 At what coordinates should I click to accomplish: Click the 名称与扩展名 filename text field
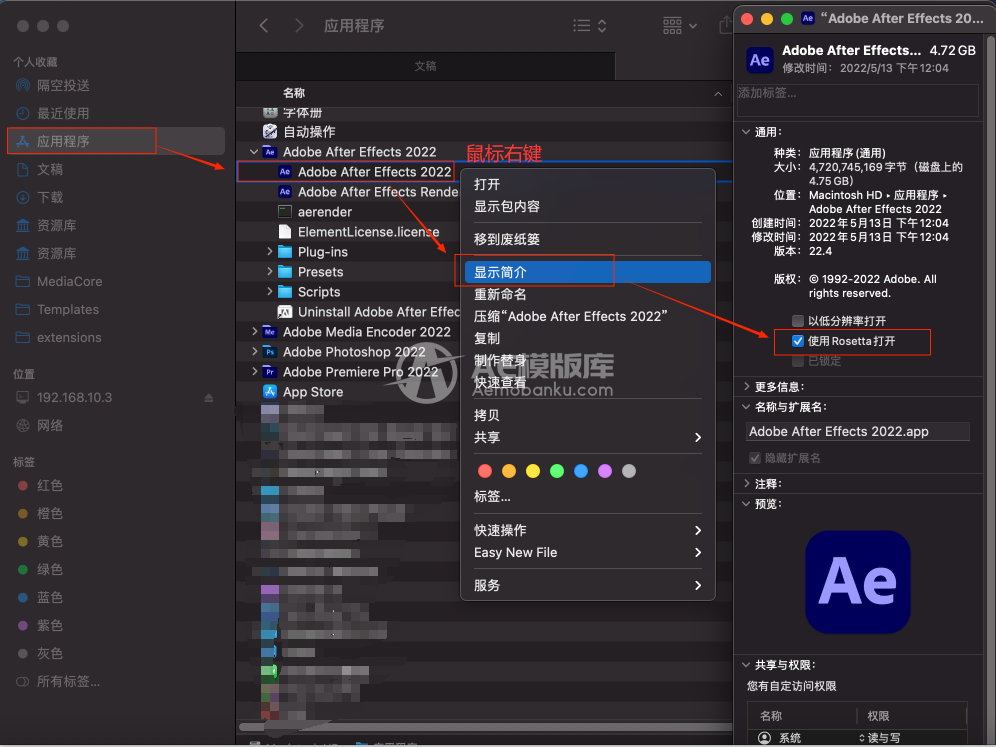[x=857, y=432]
